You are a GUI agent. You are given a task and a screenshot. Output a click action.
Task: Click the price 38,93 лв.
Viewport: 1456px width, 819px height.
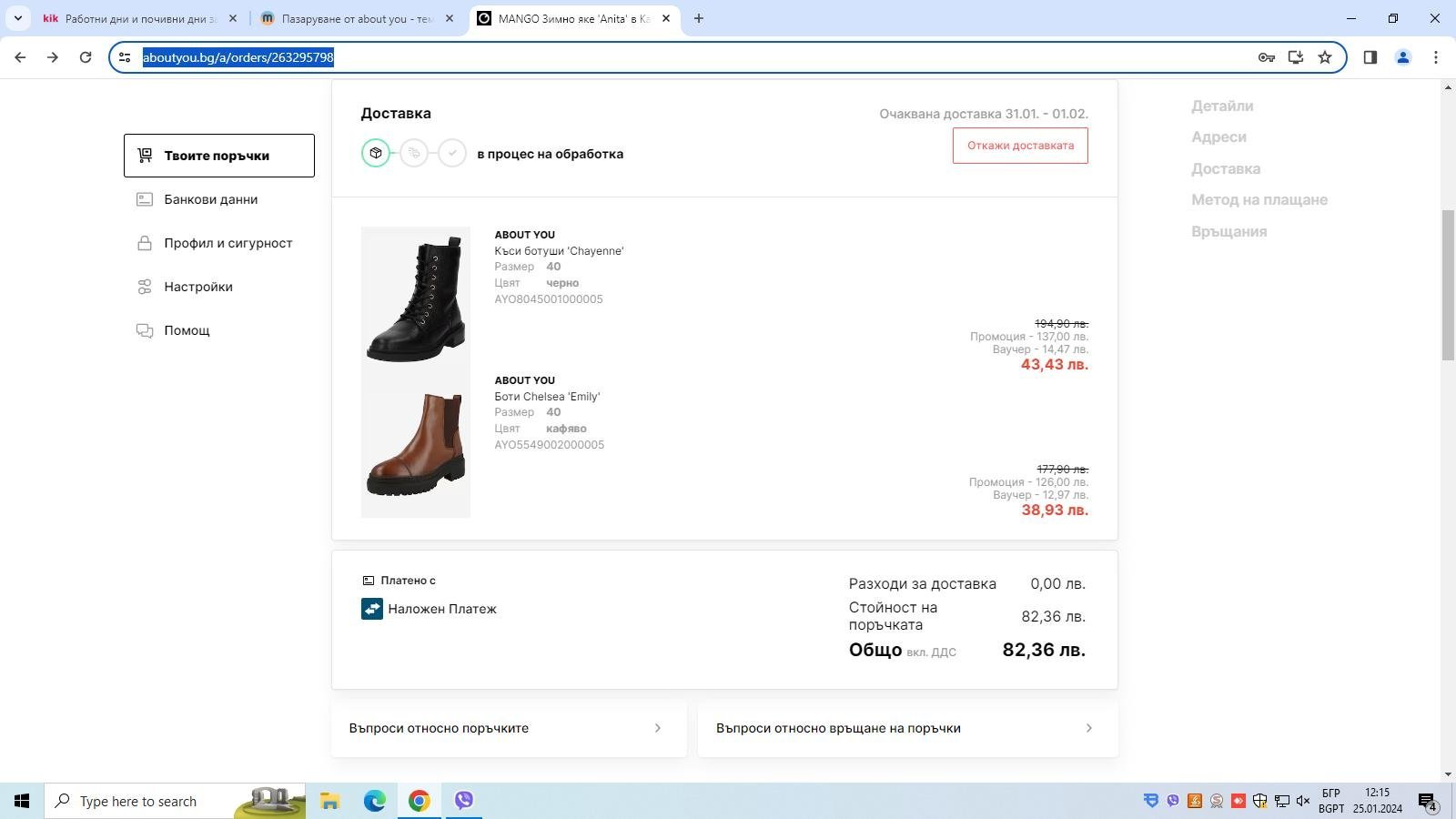pyautogui.click(x=1055, y=510)
